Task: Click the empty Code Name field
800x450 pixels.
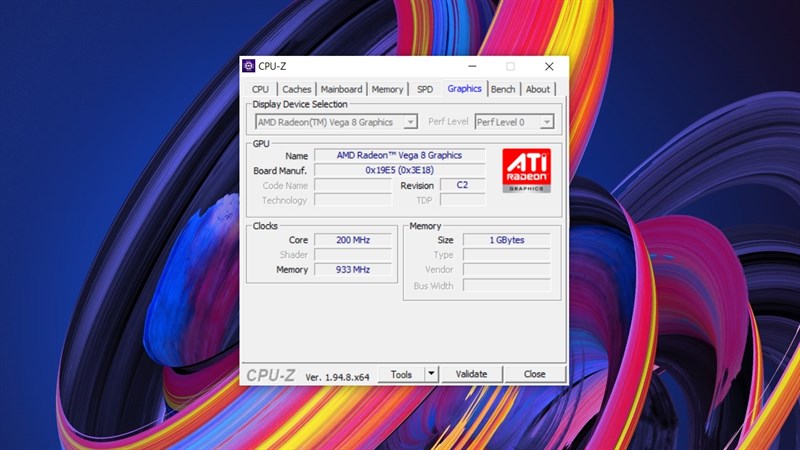Action: 353,185
